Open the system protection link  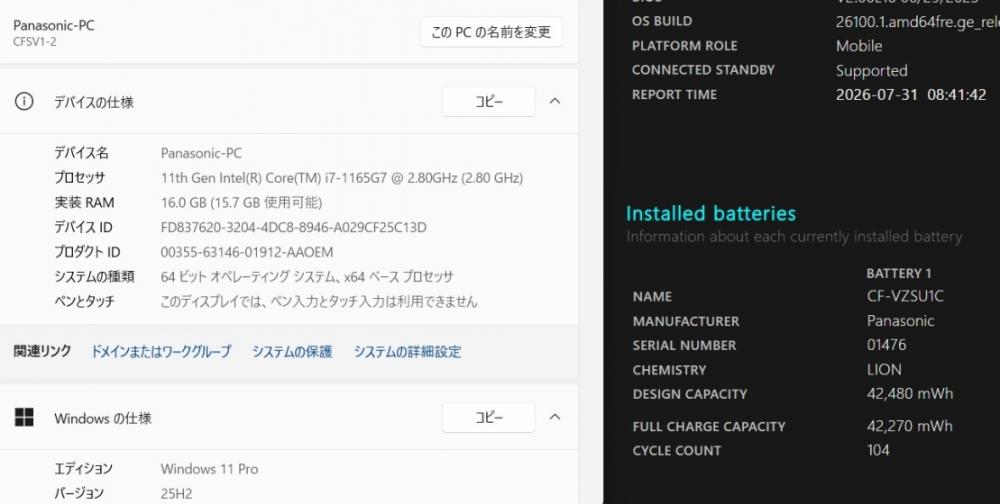292,352
